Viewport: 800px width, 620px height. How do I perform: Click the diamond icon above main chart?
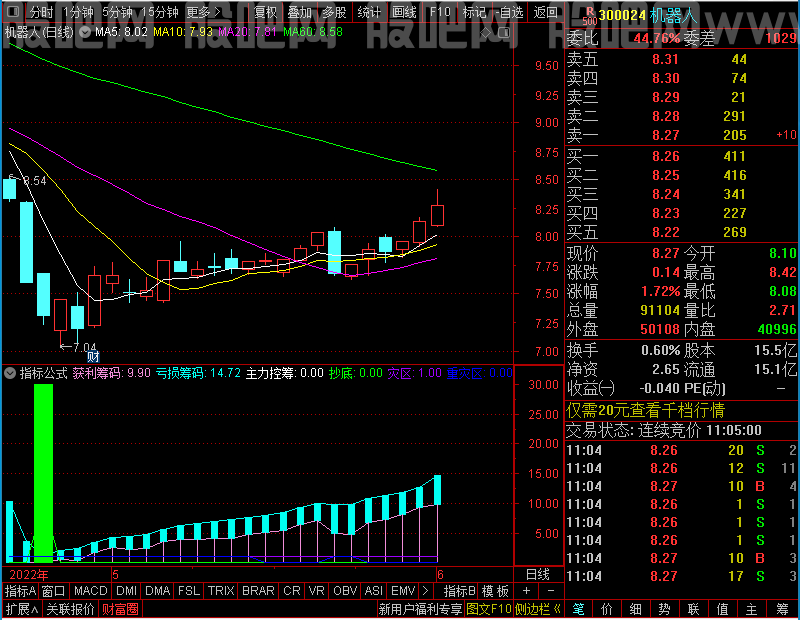[486, 33]
